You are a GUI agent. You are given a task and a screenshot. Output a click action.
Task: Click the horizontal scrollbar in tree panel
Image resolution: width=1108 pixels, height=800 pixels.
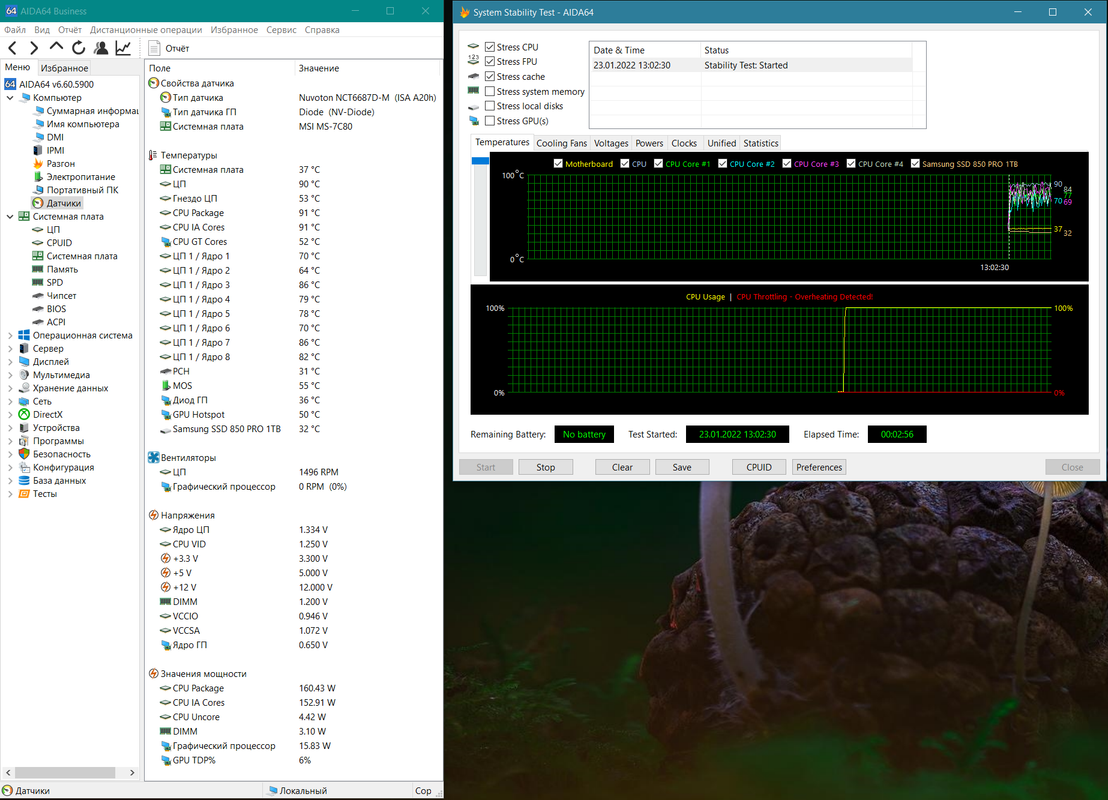[x=65, y=772]
